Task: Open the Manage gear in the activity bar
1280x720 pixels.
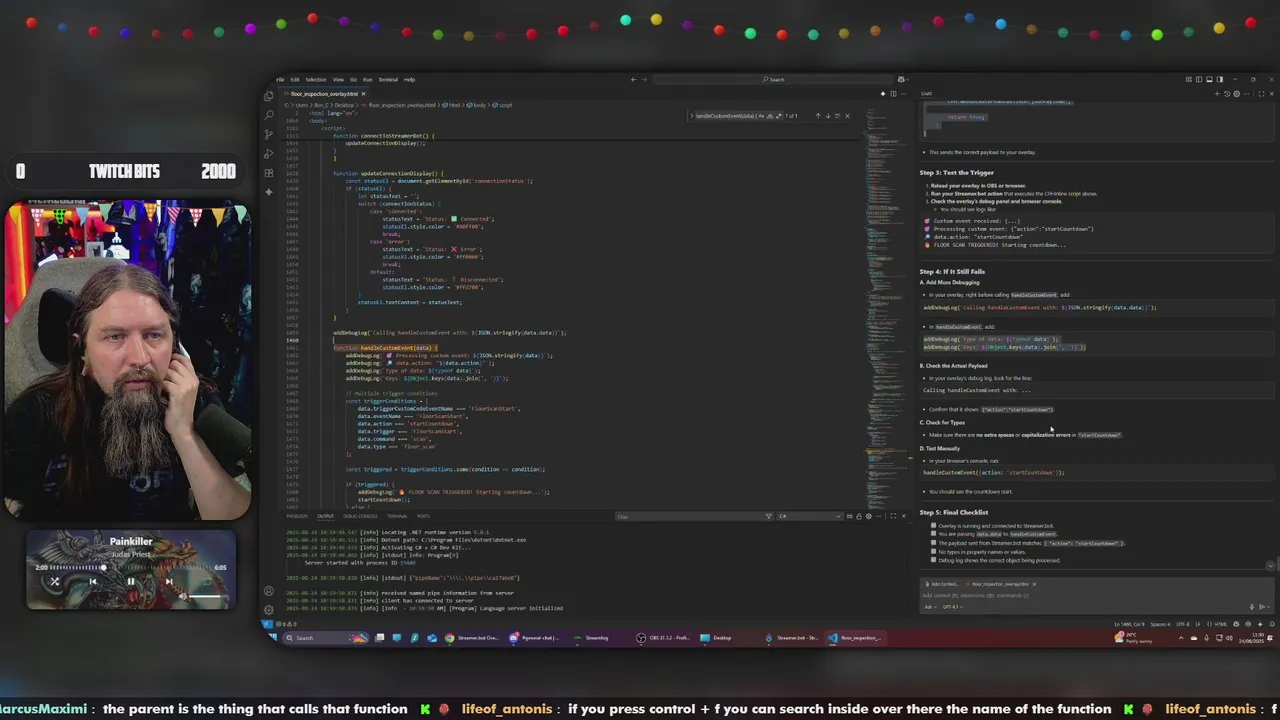Action: pos(268,609)
